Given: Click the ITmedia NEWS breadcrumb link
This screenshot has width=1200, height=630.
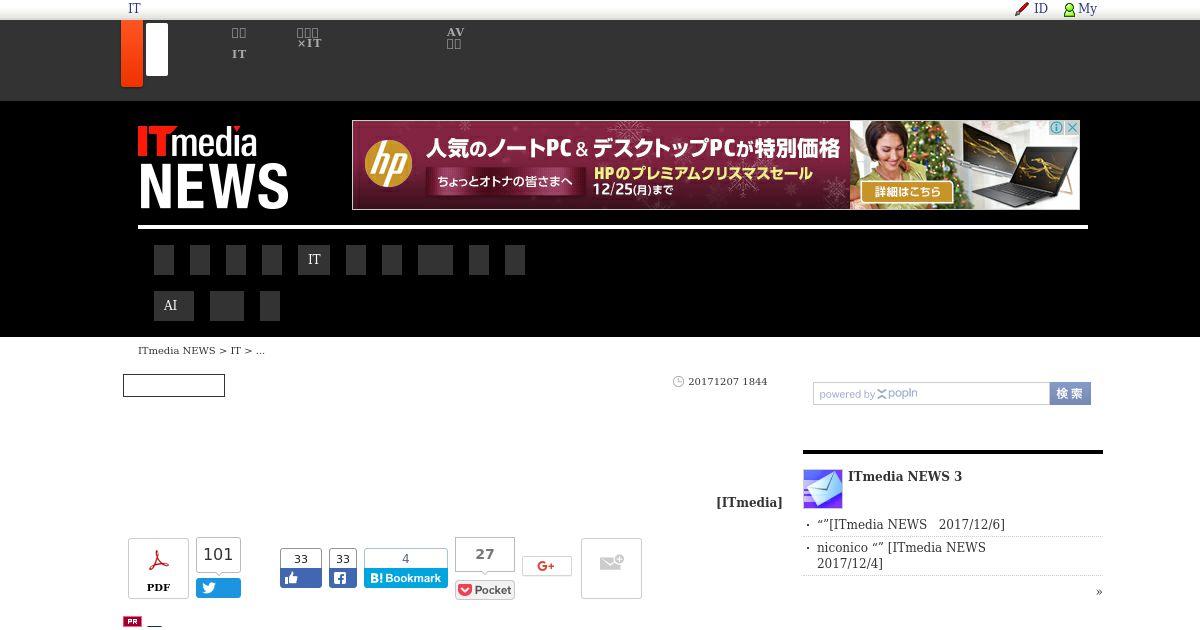Looking at the screenshot, I should 177,351.
